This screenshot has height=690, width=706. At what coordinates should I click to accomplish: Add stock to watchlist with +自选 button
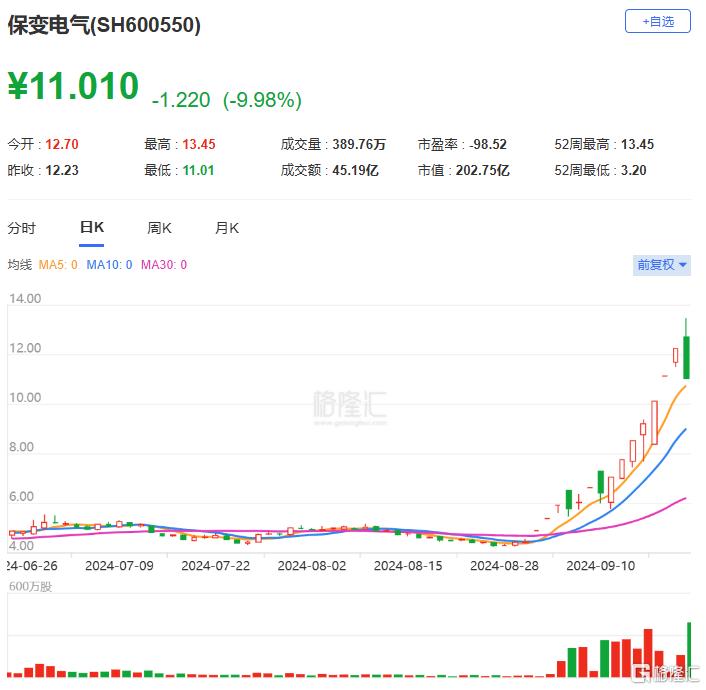pyautogui.click(x=657, y=21)
